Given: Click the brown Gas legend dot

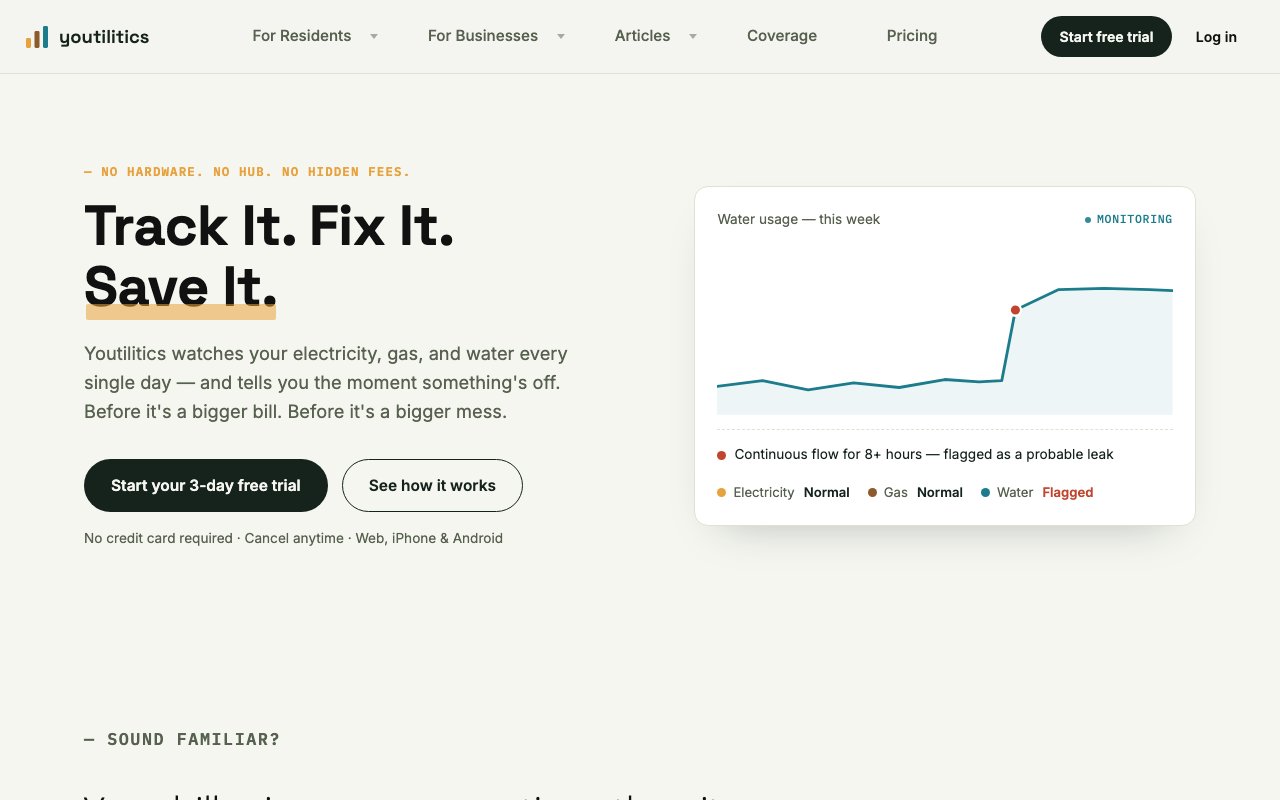Looking at the screenshot, I should 872,492.
